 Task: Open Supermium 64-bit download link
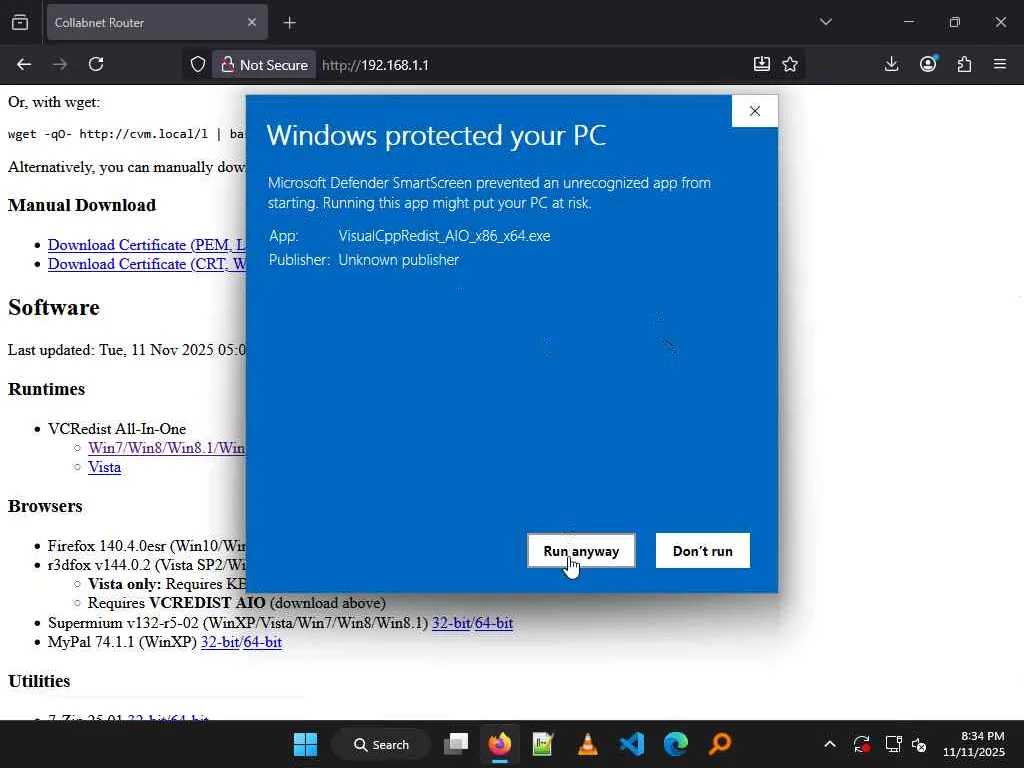click(x=494, y=623)
